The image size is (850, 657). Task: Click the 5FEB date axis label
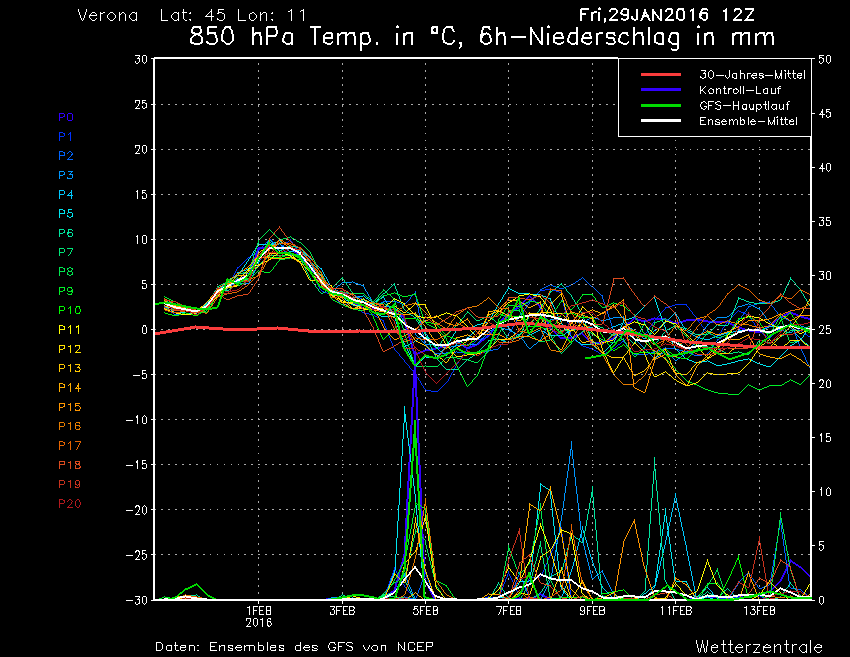click(x=426, y=611)
